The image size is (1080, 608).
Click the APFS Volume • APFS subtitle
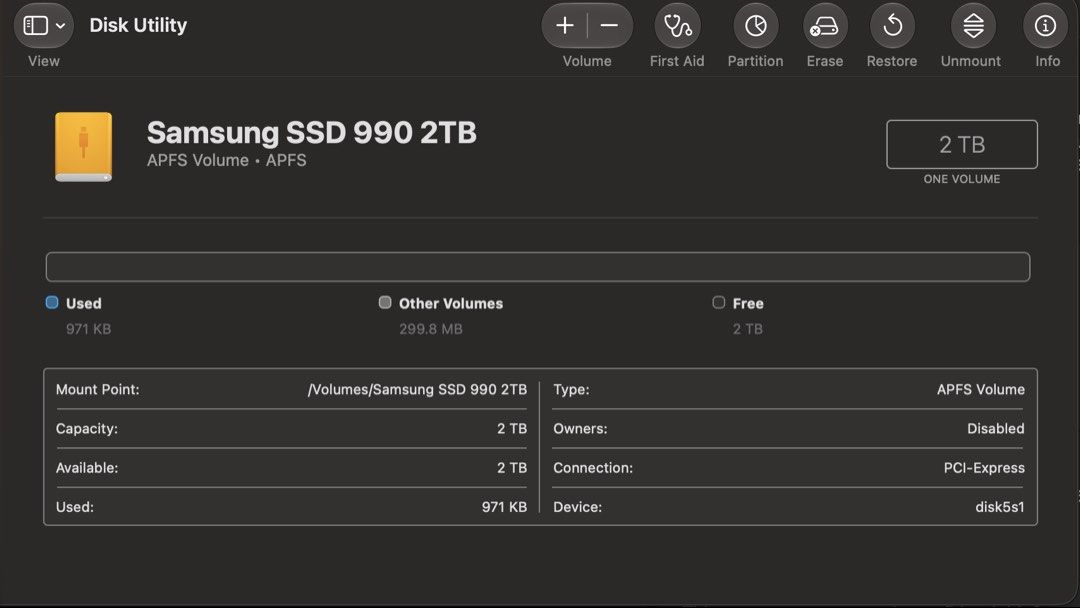point(227,160)
